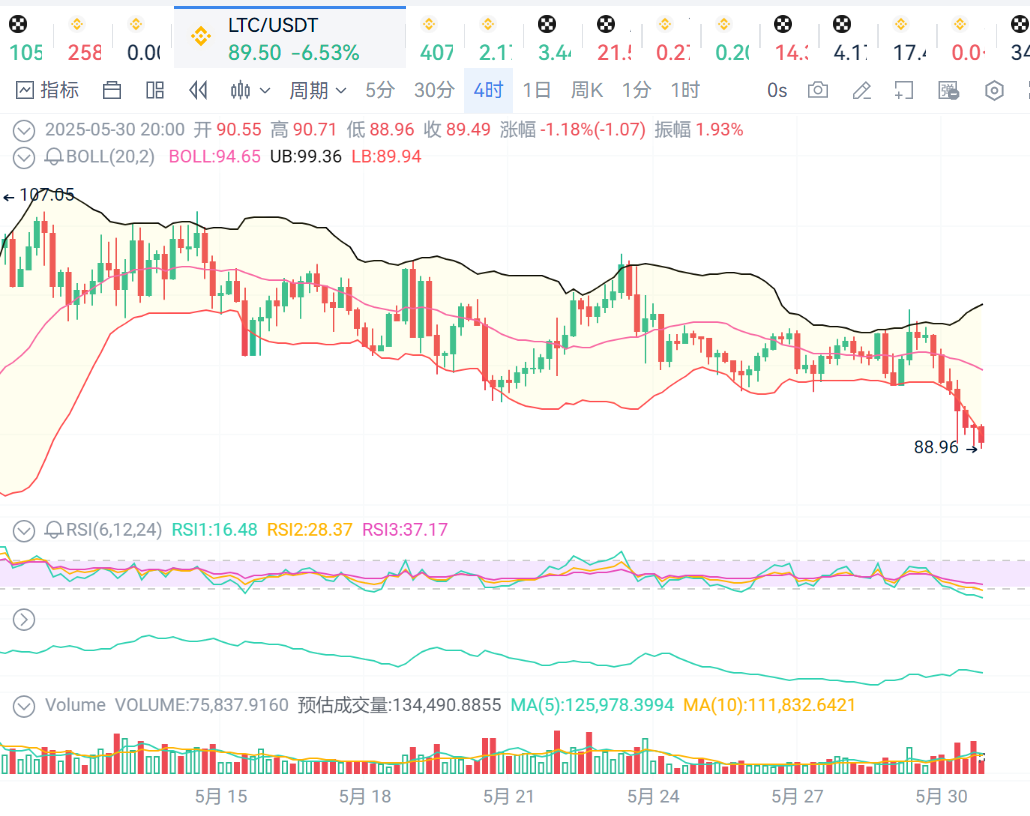Image resolution: width=1030 pixels, height=816 pixels.
Task: Click the single-window layout icon
Action: pyautogui.click(x=112, y=91)
